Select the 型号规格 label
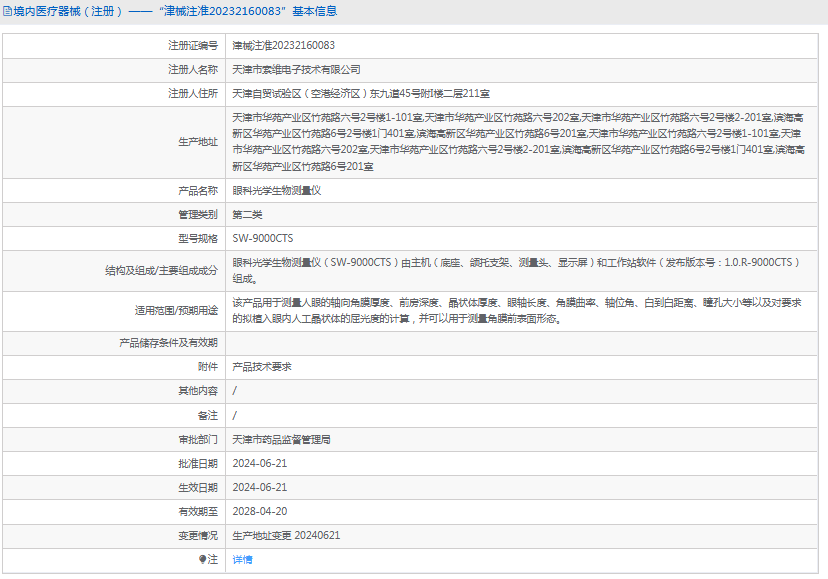Image resolution: width=828 pixels, height=579 pixels. (198, 238)
